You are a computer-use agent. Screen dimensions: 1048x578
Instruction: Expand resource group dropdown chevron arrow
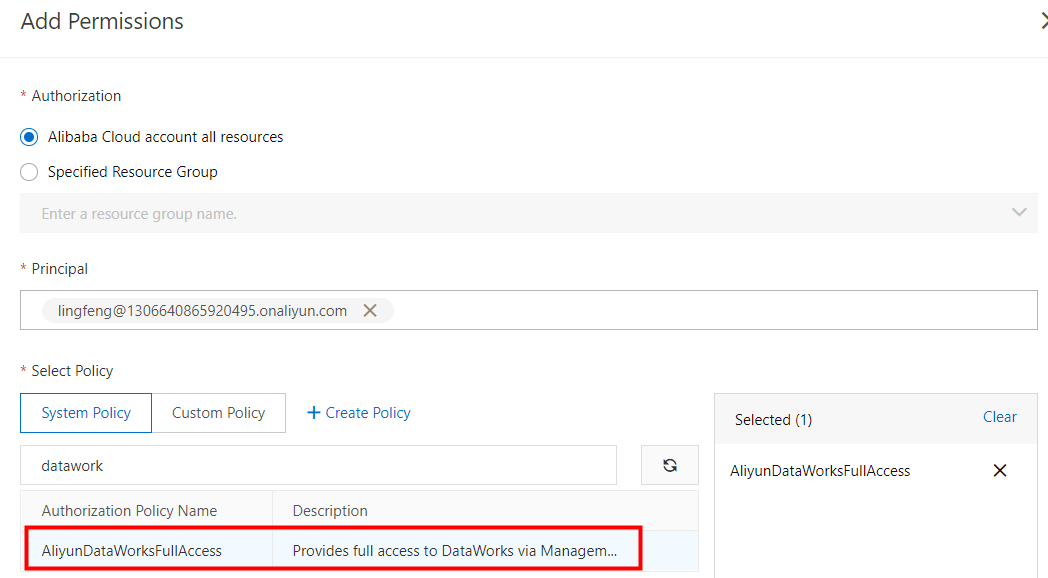[x=1019, y=212]
